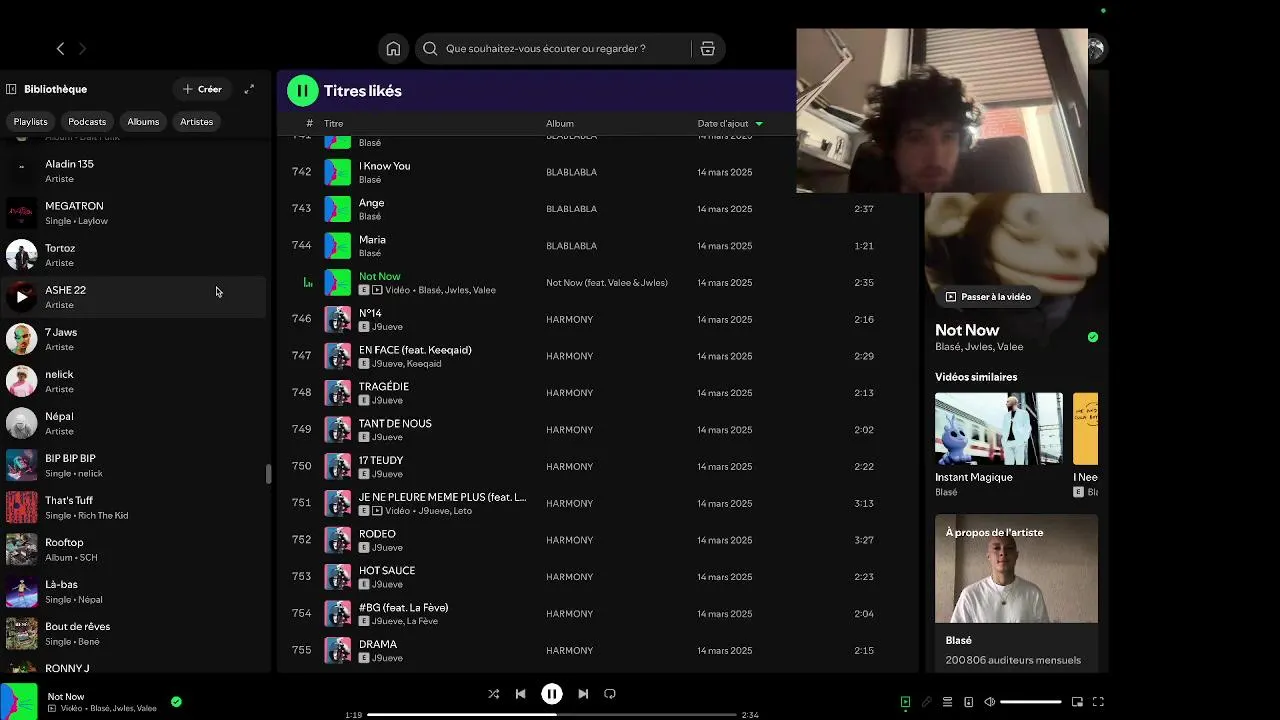Click the Titre column header
Viewport: 1280px width, 720px height.
tap(333, 124)
